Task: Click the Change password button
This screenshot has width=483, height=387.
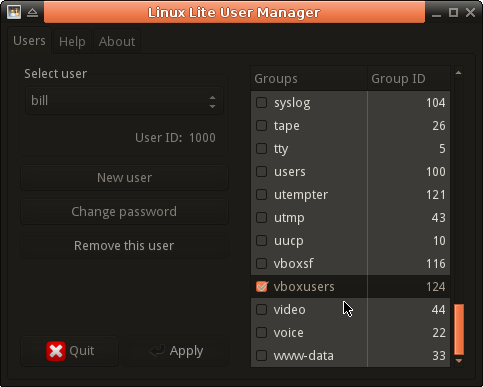Action: tap(124, 212)
